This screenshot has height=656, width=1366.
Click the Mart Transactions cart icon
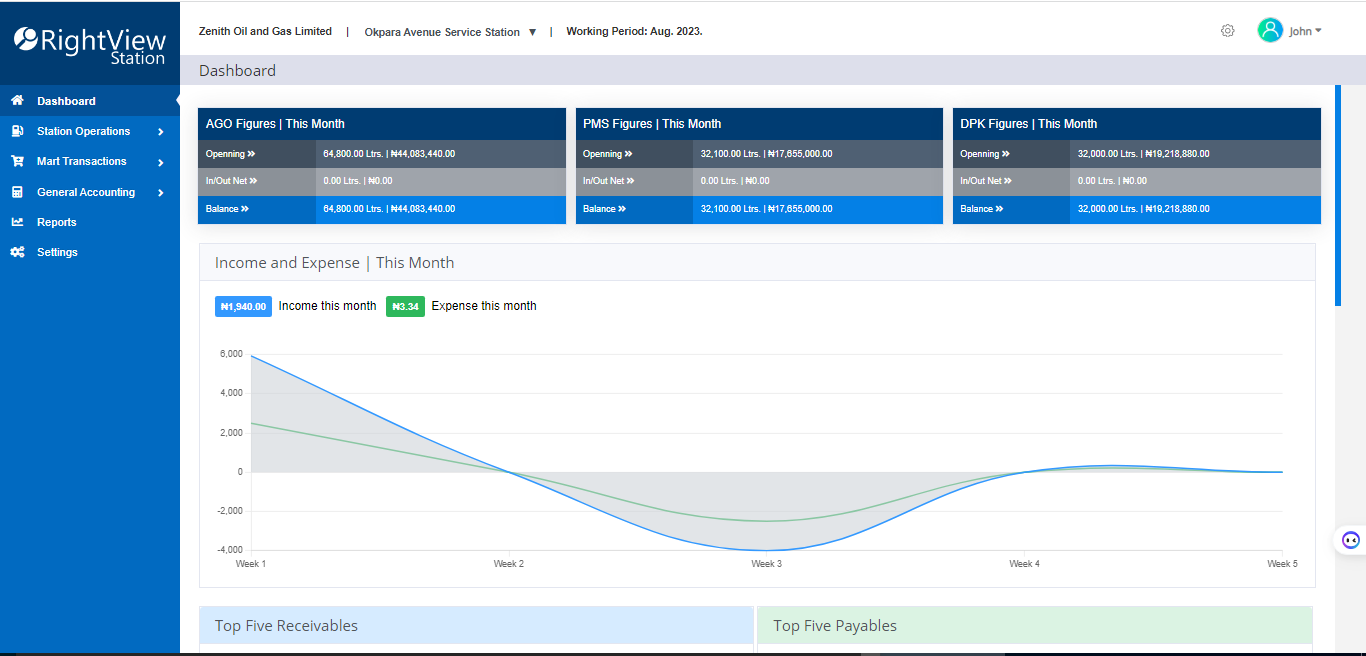tap(17, 161)
